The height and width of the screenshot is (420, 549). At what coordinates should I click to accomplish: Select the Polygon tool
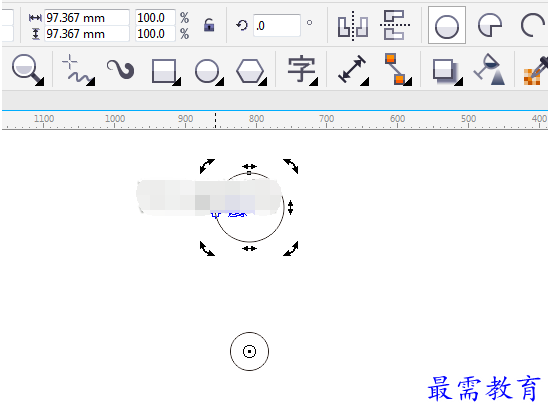tap(251, 71)
